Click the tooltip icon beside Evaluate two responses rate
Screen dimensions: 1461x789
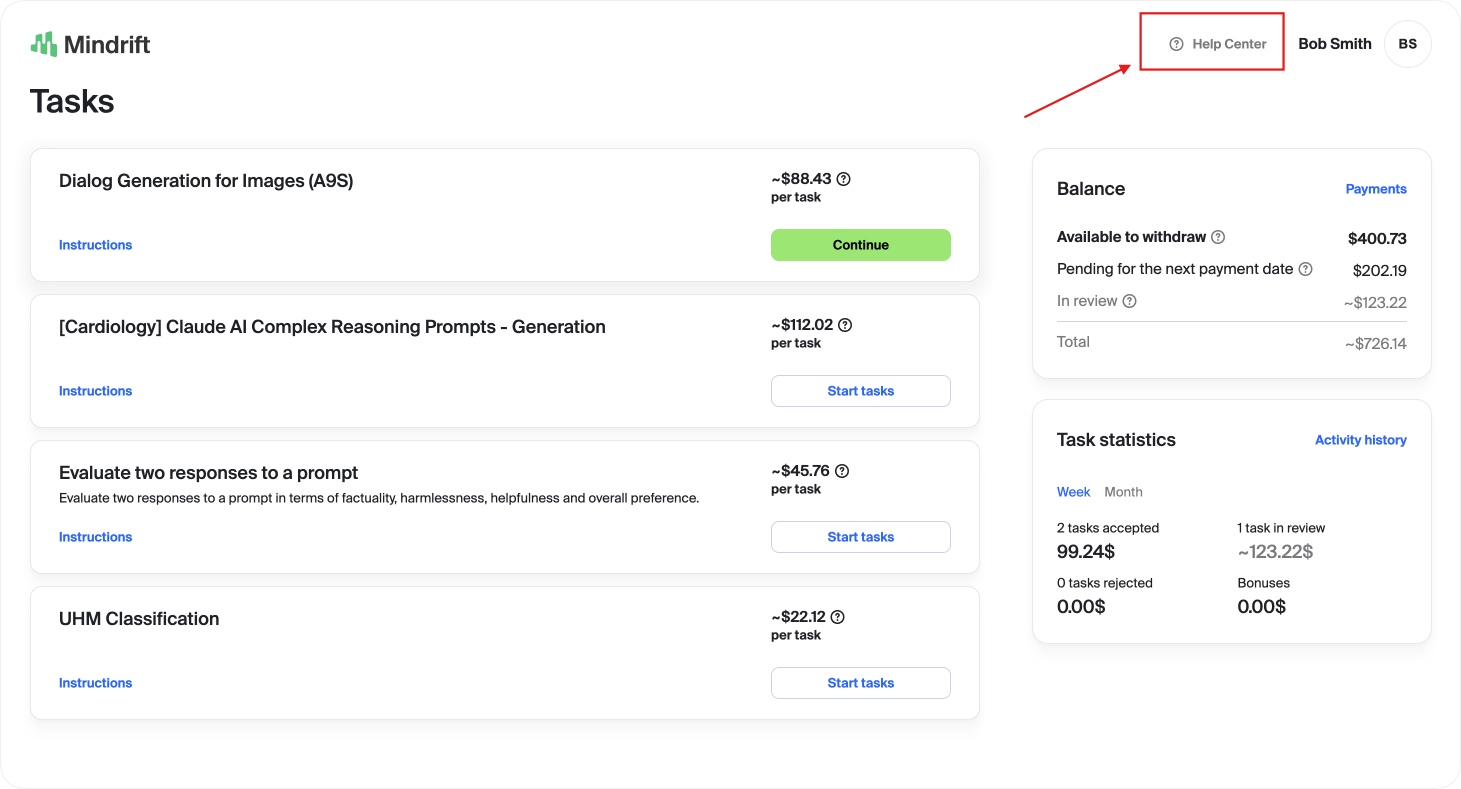pos(841,470)
